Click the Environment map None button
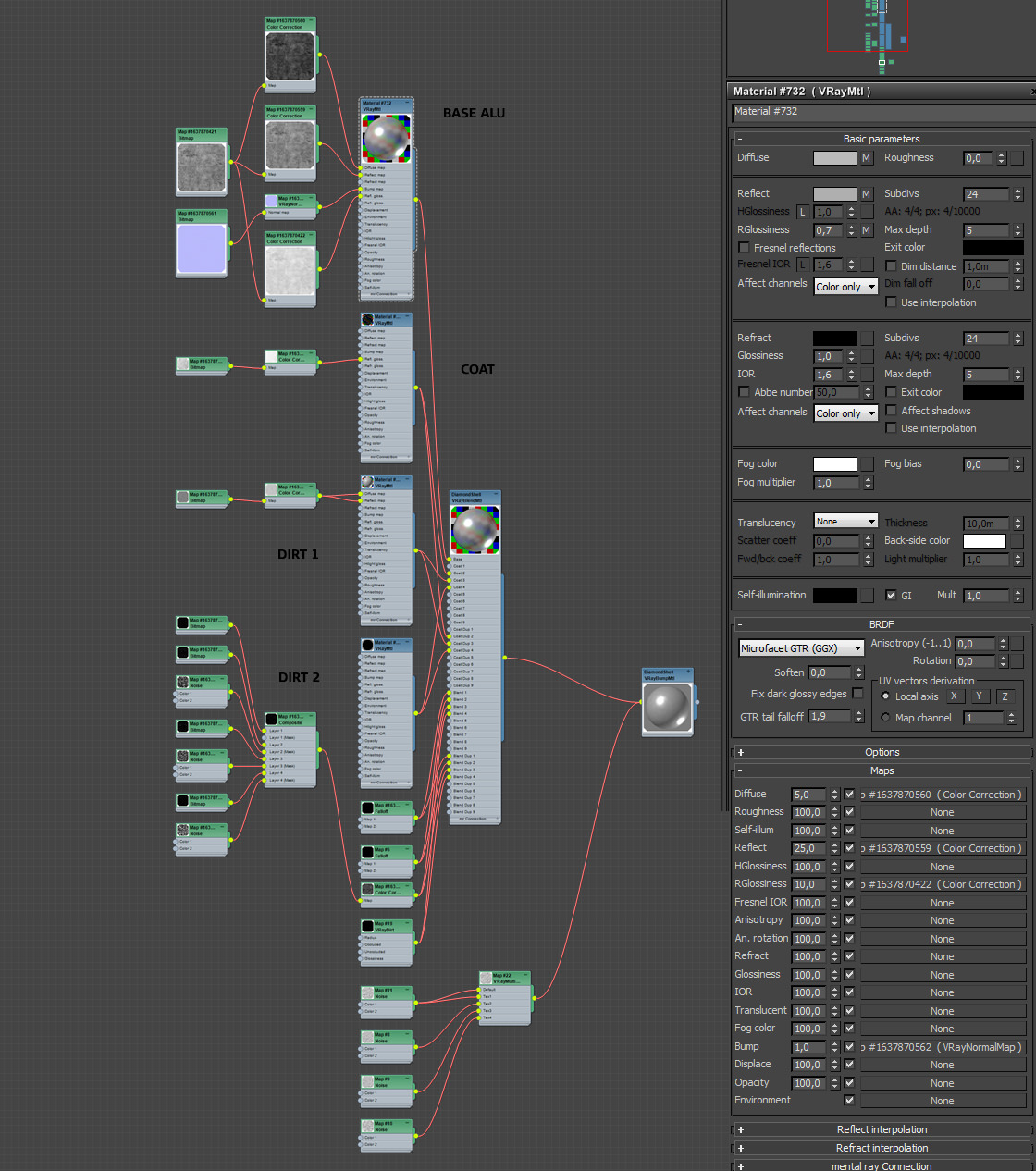The width and height of the screenshot is (1036, 1171). [943, 1101]
